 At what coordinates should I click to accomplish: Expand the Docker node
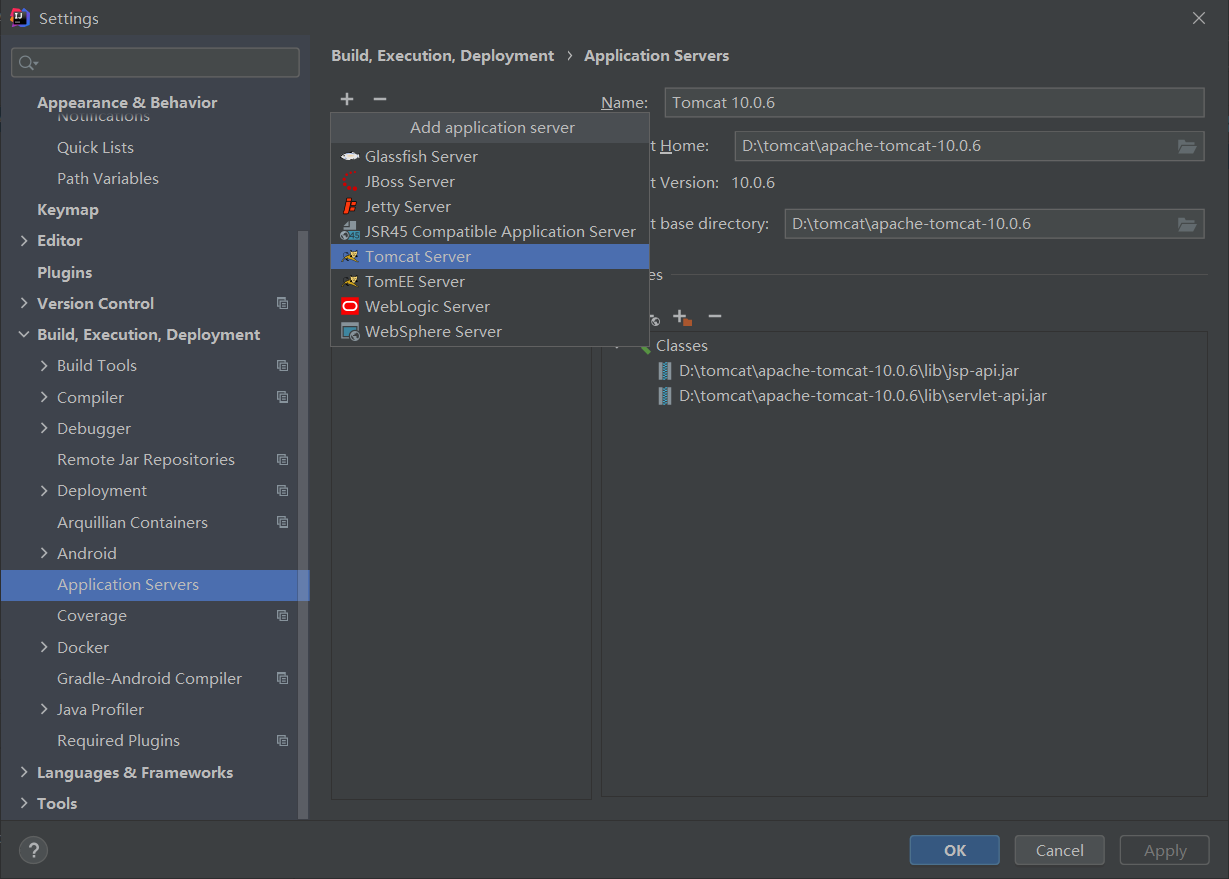44,647
